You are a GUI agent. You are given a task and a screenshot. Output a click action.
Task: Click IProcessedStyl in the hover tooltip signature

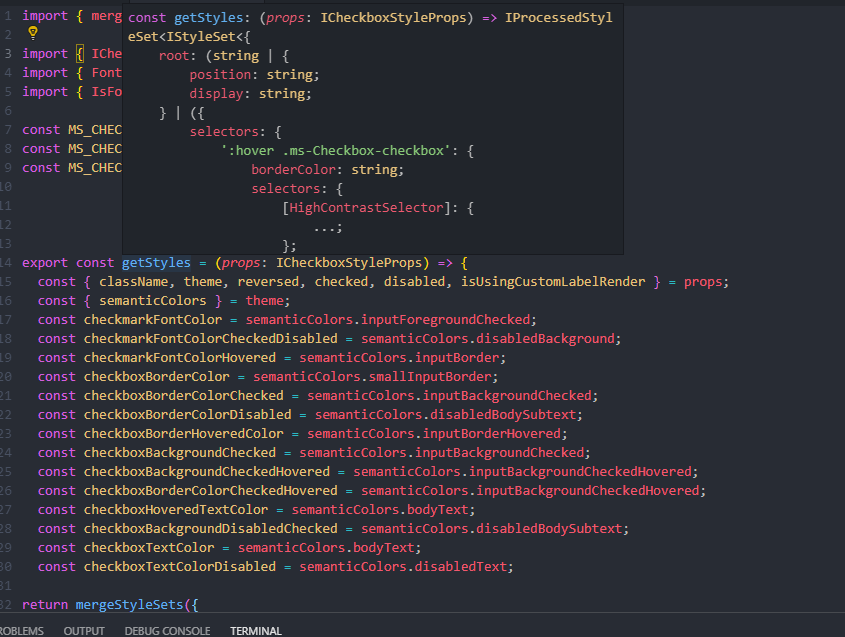(x=558, y=18)
